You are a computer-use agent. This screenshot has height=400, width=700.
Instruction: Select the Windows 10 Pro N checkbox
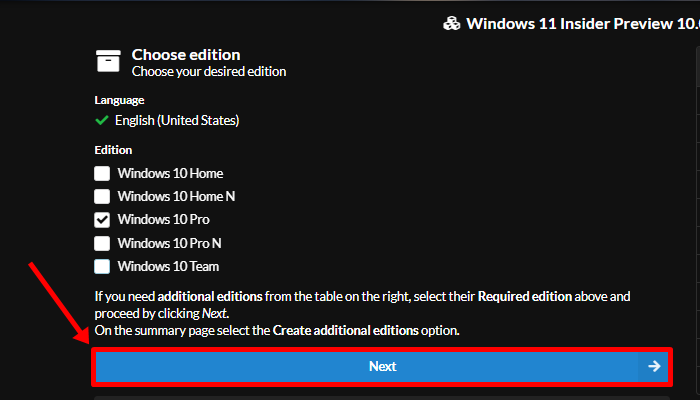[x=102, y=243]
